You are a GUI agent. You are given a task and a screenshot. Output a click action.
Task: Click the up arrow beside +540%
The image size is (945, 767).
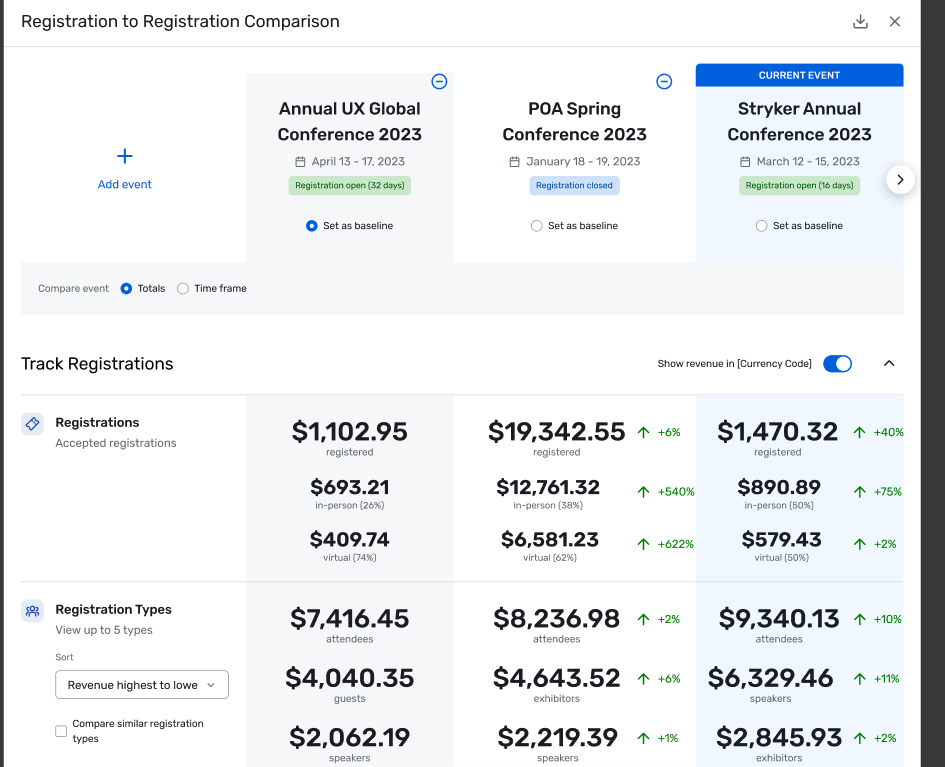(644, 492)
